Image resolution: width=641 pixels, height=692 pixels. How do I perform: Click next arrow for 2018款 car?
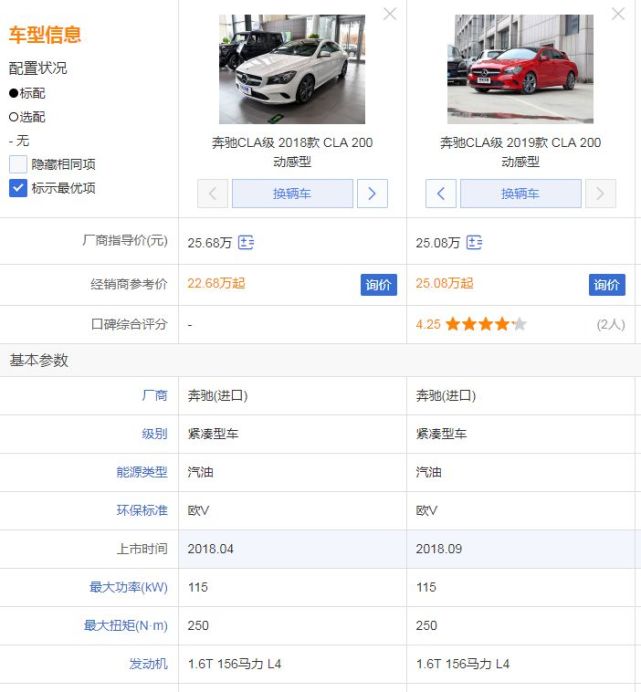click(372, 193)
